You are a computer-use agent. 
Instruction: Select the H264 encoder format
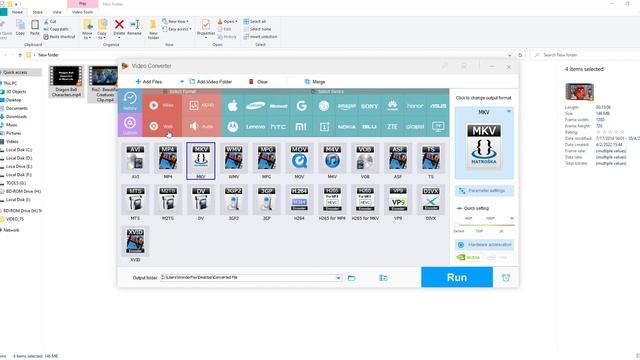[299, 200]
